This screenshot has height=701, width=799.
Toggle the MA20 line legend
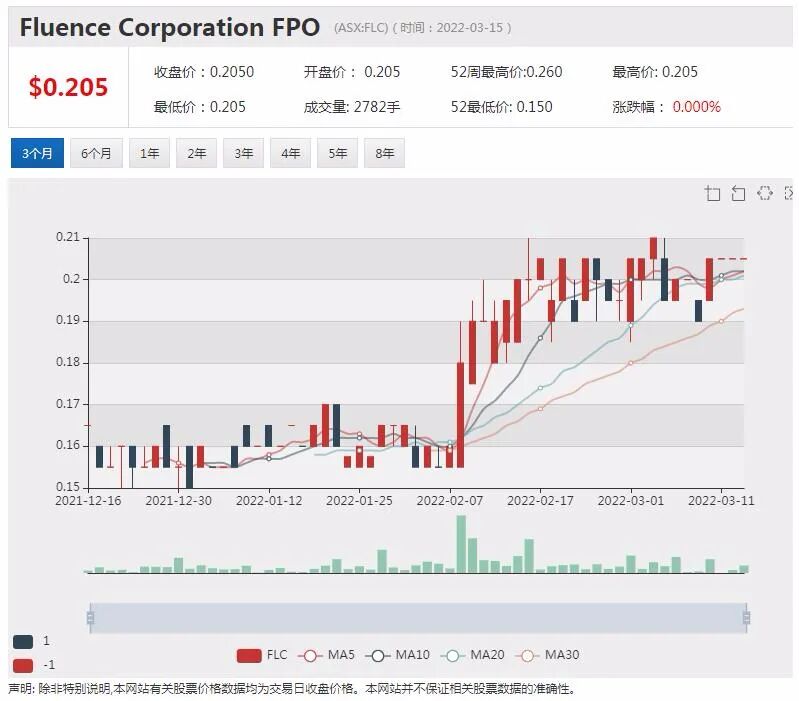coord(472,655)
